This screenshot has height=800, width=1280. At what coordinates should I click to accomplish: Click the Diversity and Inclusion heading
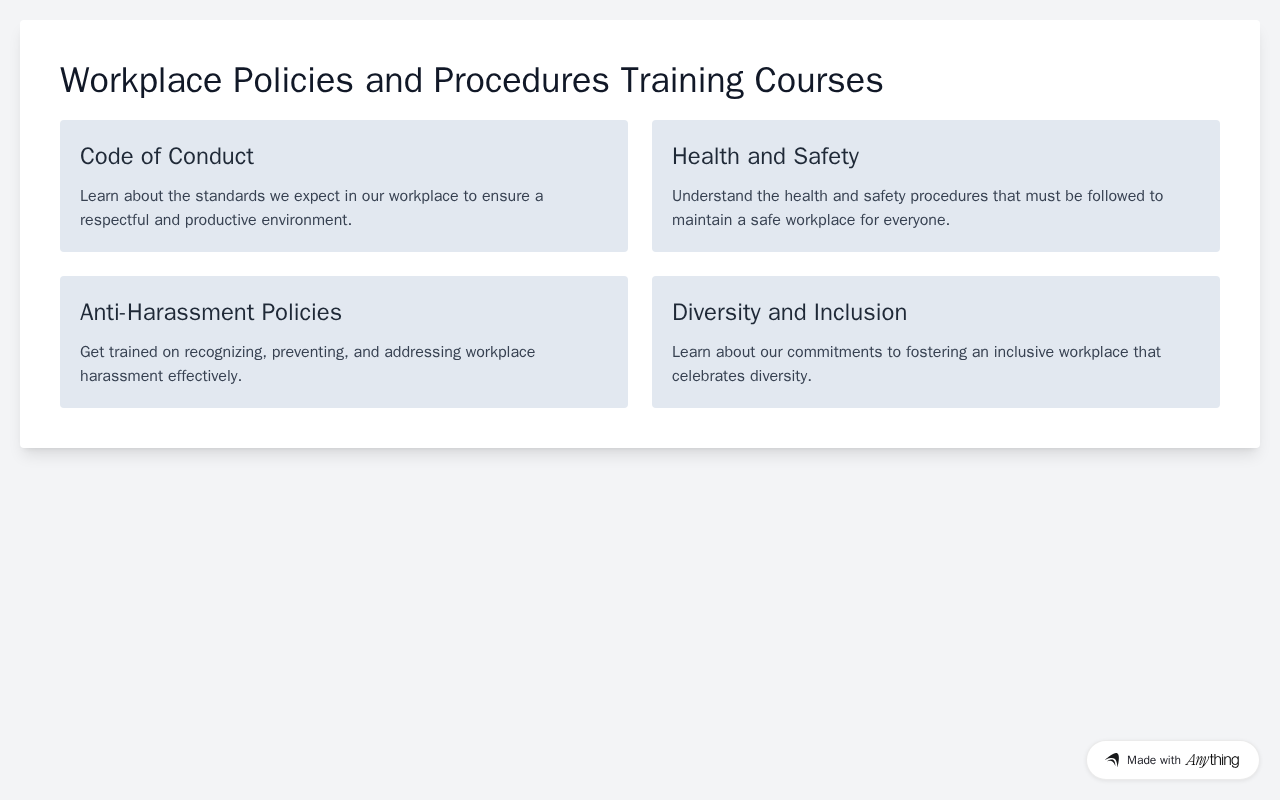(789, 312)
